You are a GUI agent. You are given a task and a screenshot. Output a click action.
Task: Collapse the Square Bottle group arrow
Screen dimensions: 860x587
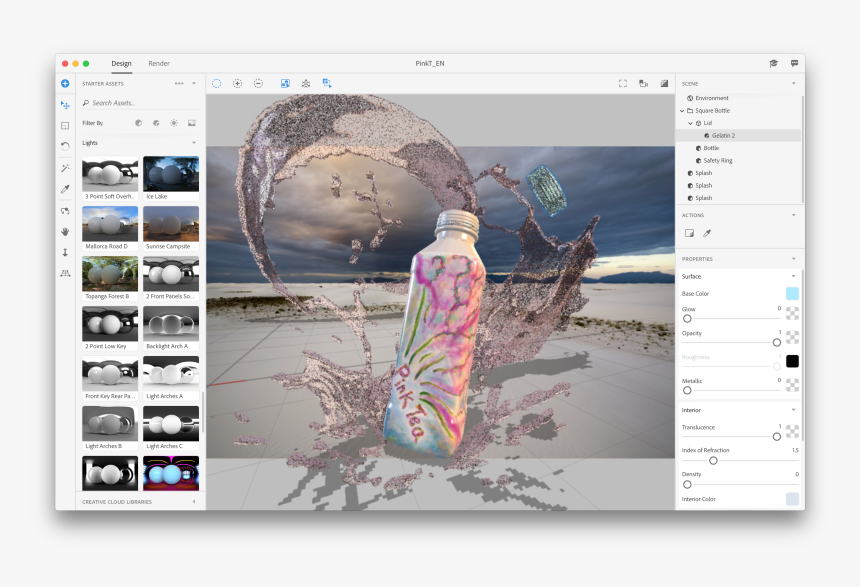click(x=682, y=111)
